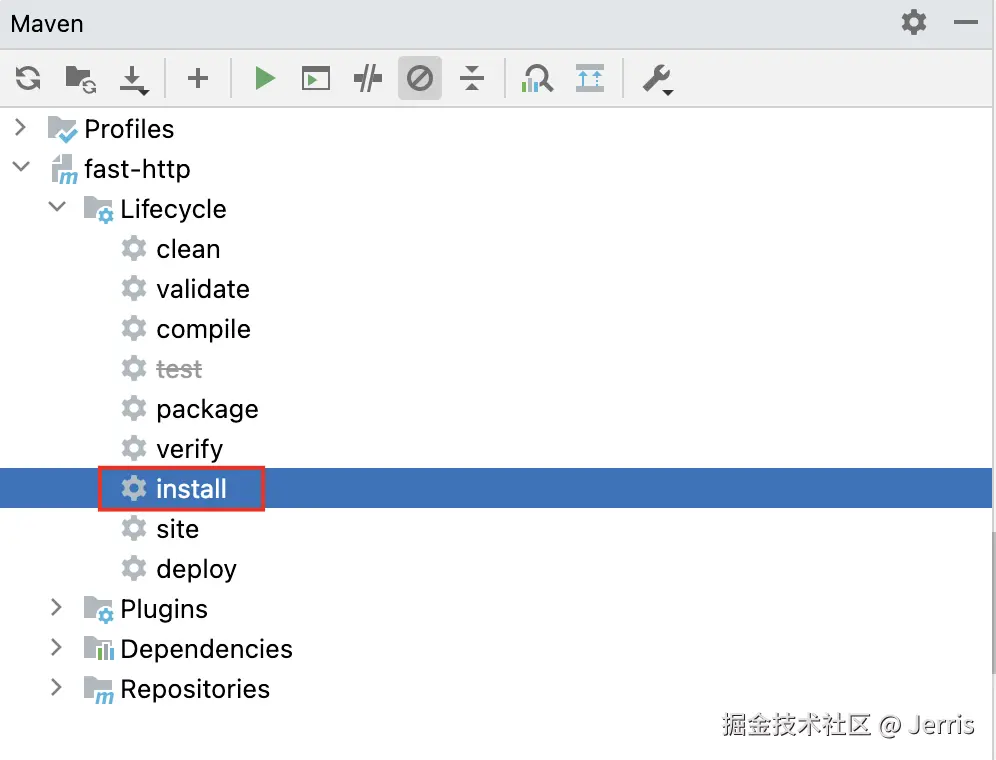Click the gear icon beside compile
Viewport: 996px width, 760px height.
pyautogui.click(x=133, y=329)
